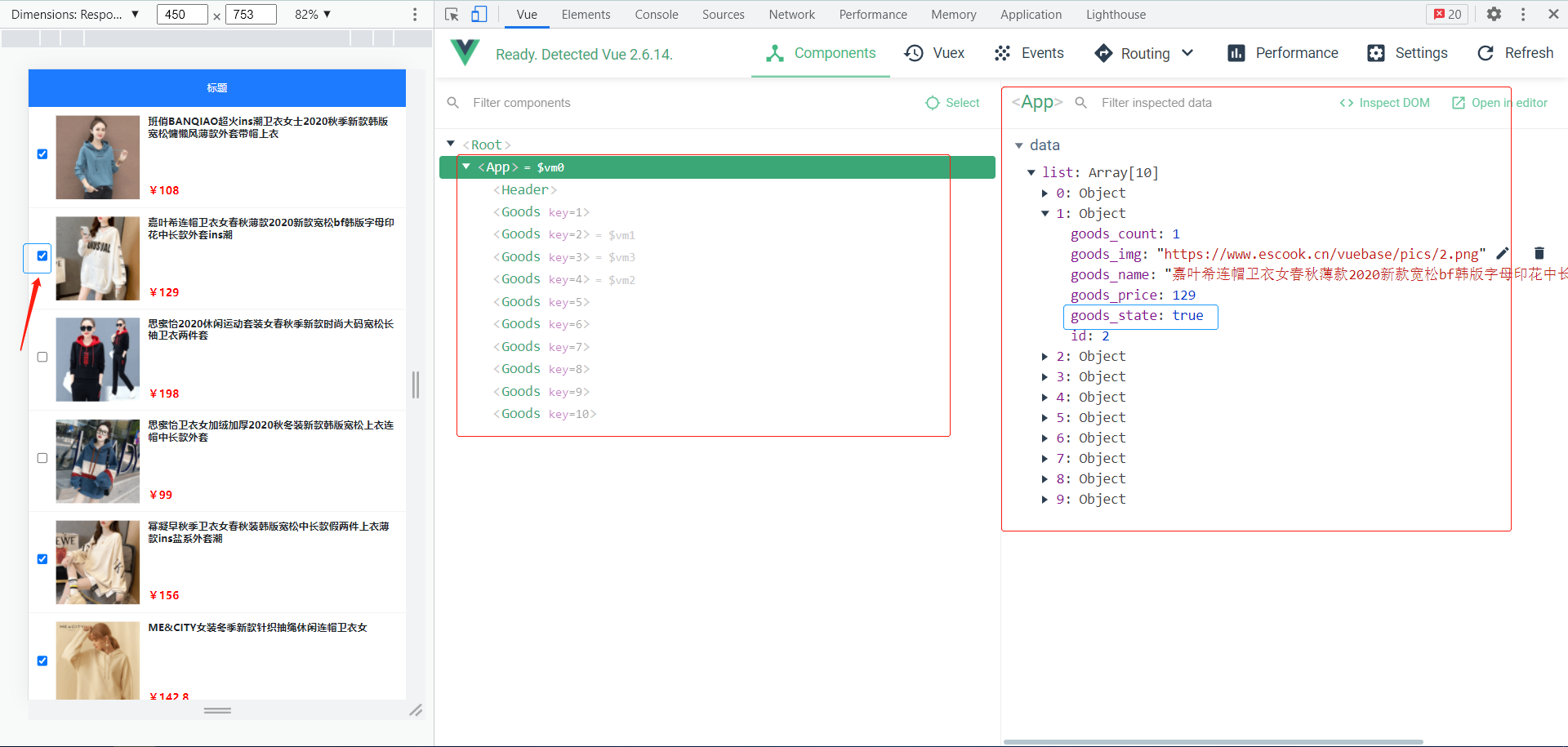Switch to the Elements tab
Viewport: 1568px width, 747px height.
point(586,15)
